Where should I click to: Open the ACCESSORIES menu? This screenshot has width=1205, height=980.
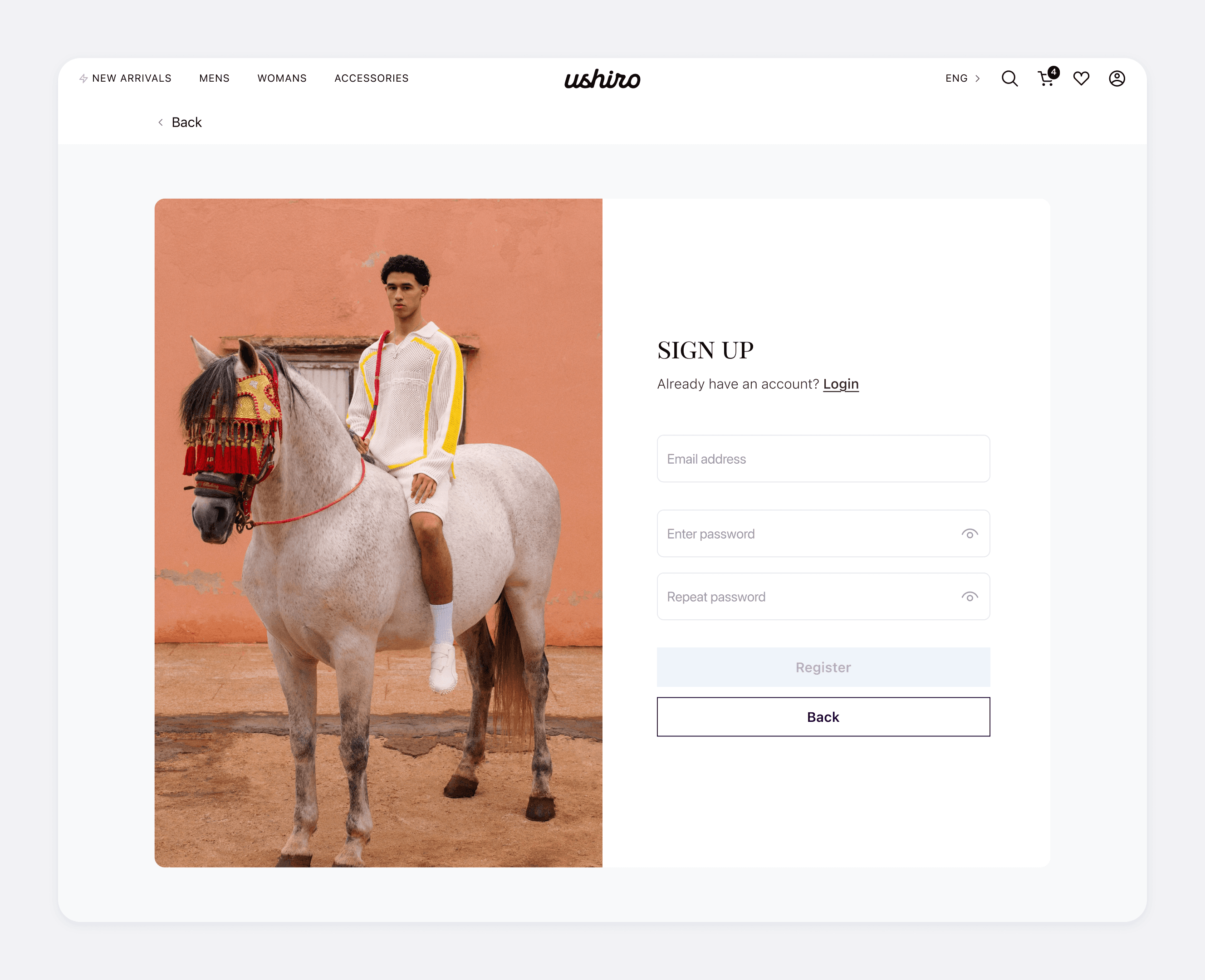tap(372, 78)
